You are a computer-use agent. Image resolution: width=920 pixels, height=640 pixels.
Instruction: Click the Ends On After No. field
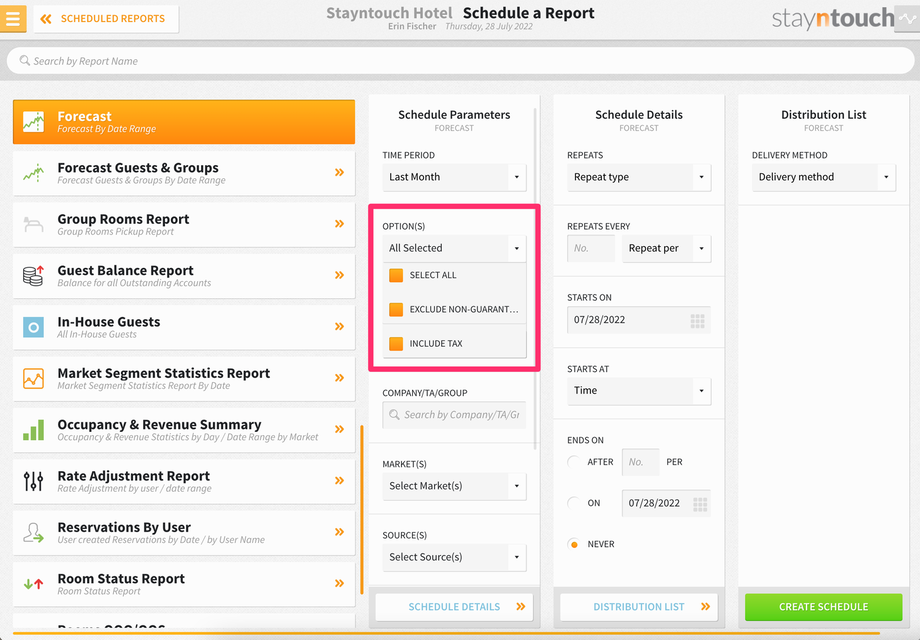[641, 462]
